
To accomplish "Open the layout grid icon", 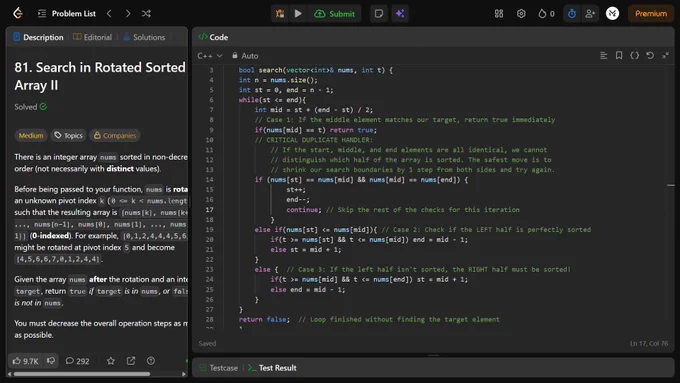I will click(x=499, y=13).
